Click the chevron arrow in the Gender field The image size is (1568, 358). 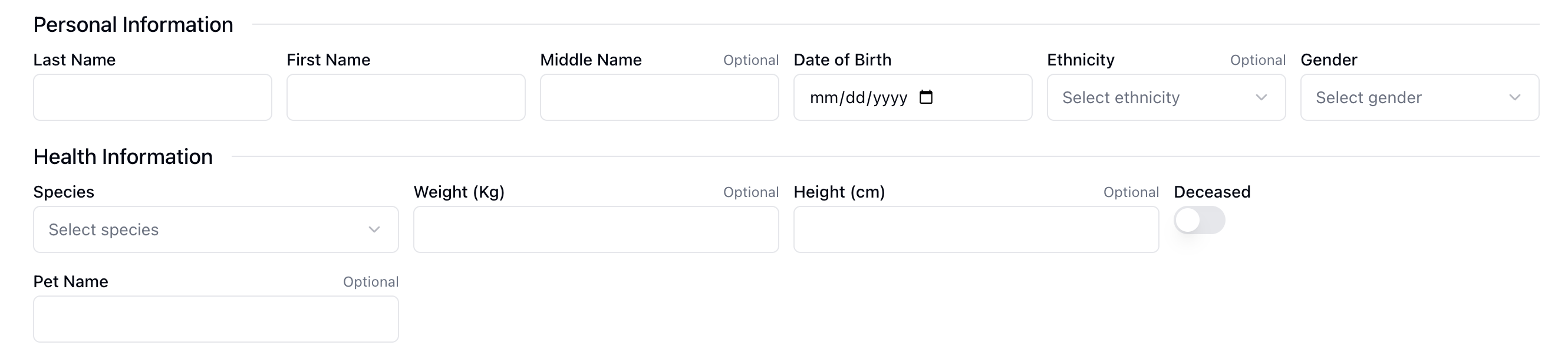click(1514, 97)
